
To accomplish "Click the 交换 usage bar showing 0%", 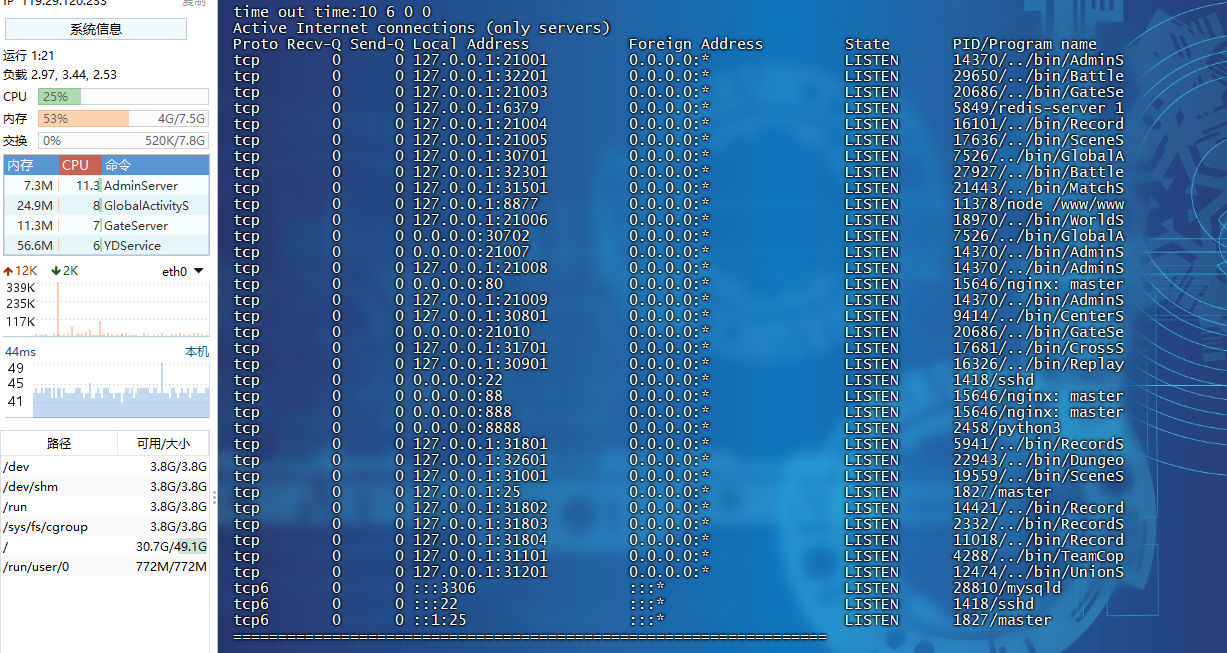I will point(123,141).
